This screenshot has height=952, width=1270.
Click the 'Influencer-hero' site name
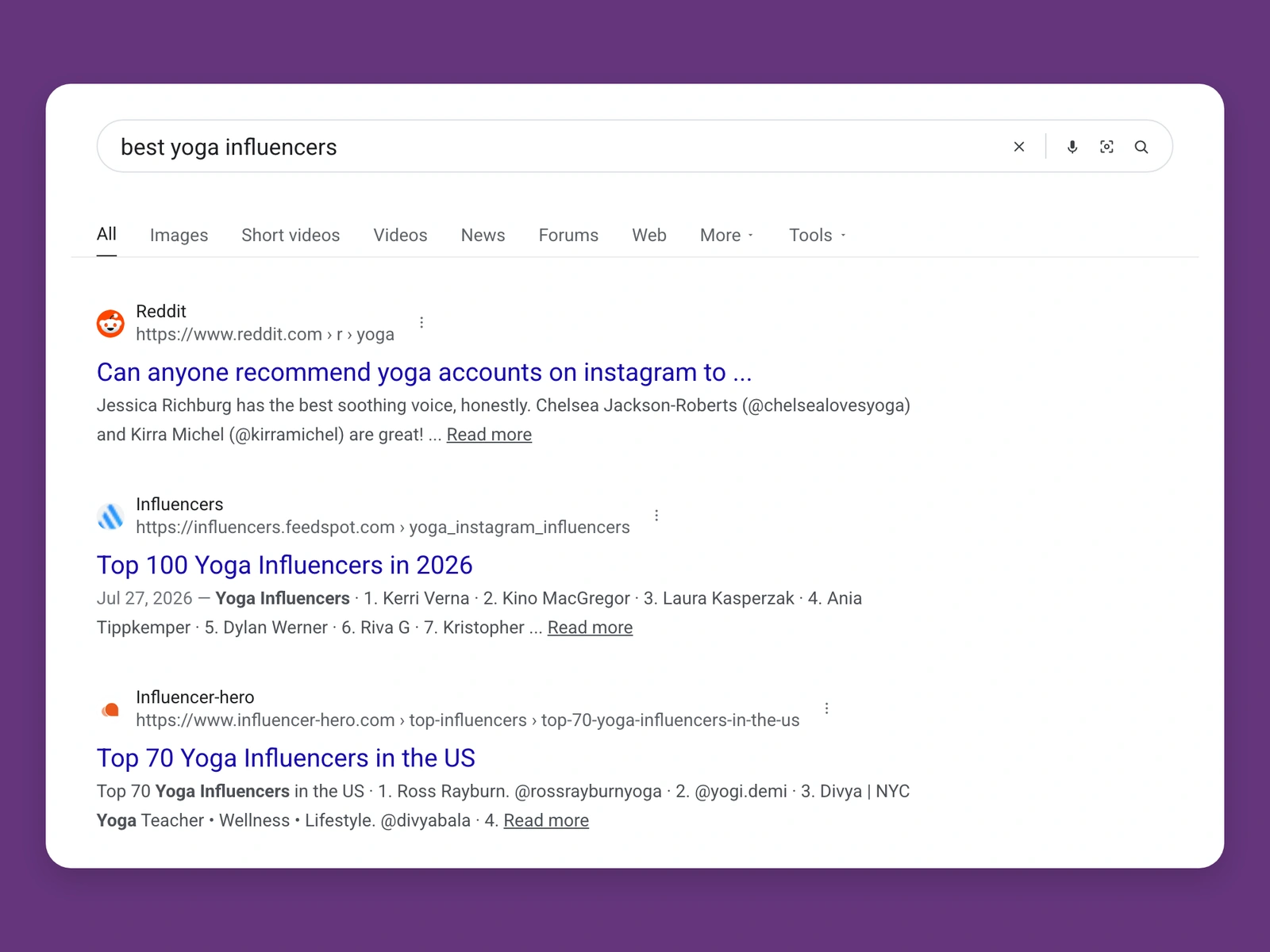(x=195, y=697)
